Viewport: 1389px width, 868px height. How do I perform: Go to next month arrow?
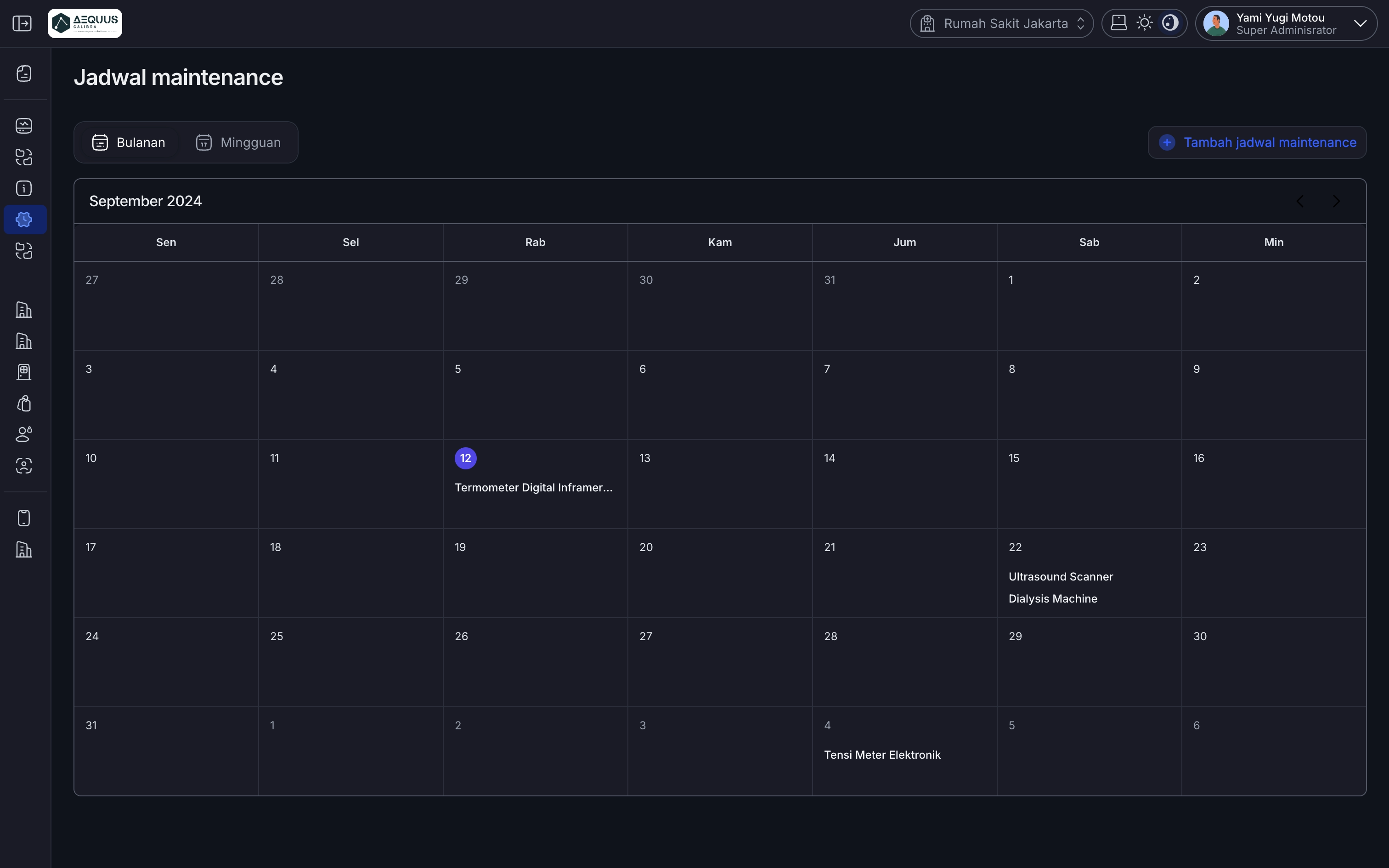[1336, 201]
